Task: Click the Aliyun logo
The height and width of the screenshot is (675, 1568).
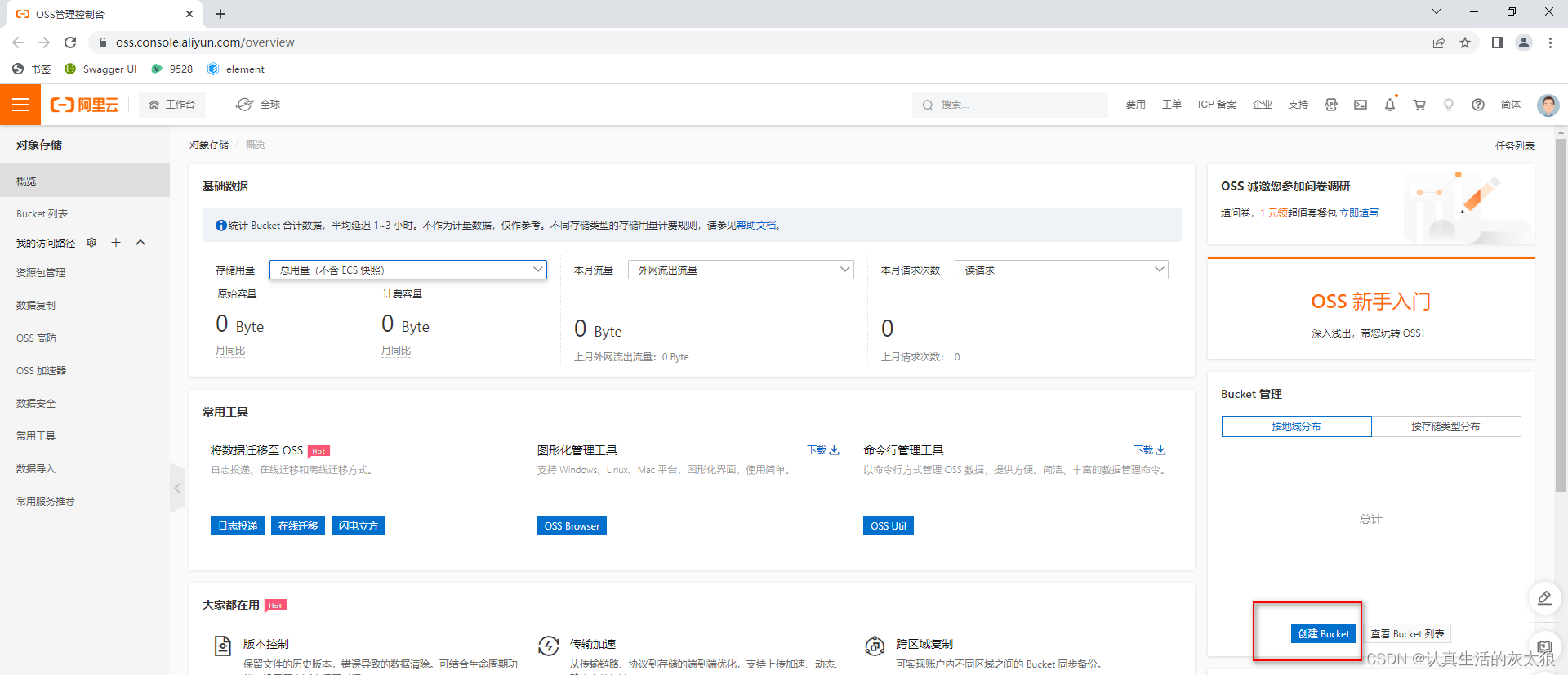Action: 84,105
